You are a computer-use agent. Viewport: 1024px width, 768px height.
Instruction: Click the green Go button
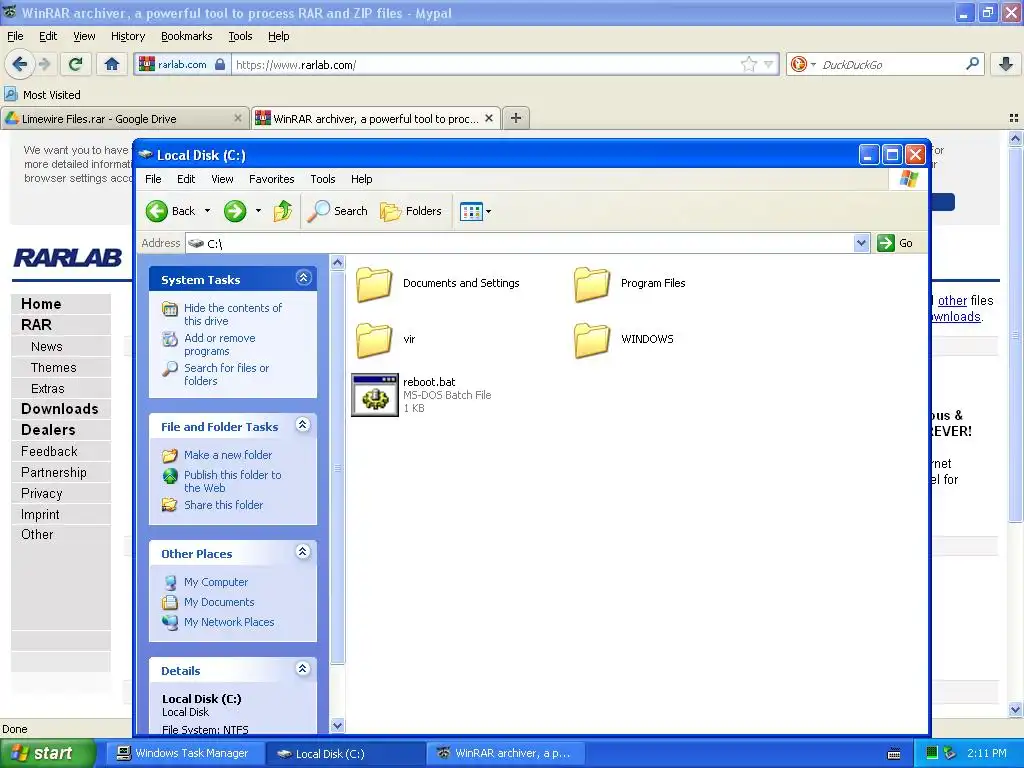[895, 243]
